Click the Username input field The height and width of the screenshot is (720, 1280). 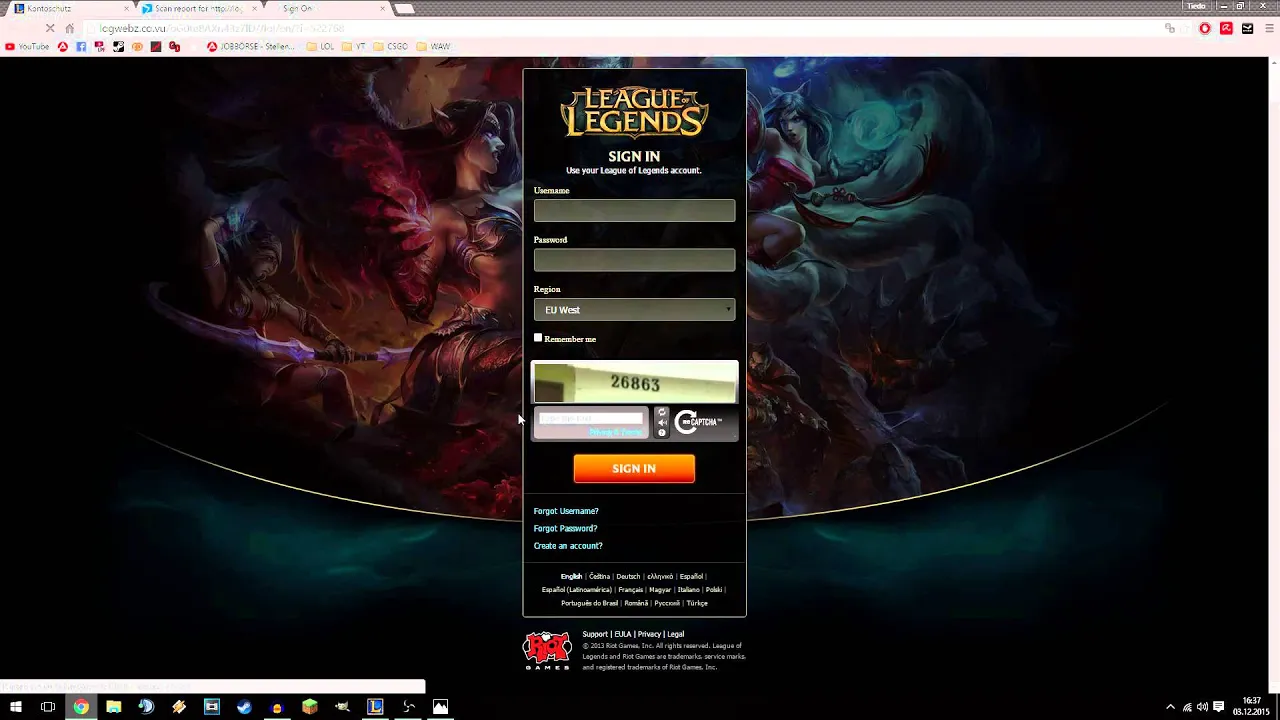pos(634,210)
